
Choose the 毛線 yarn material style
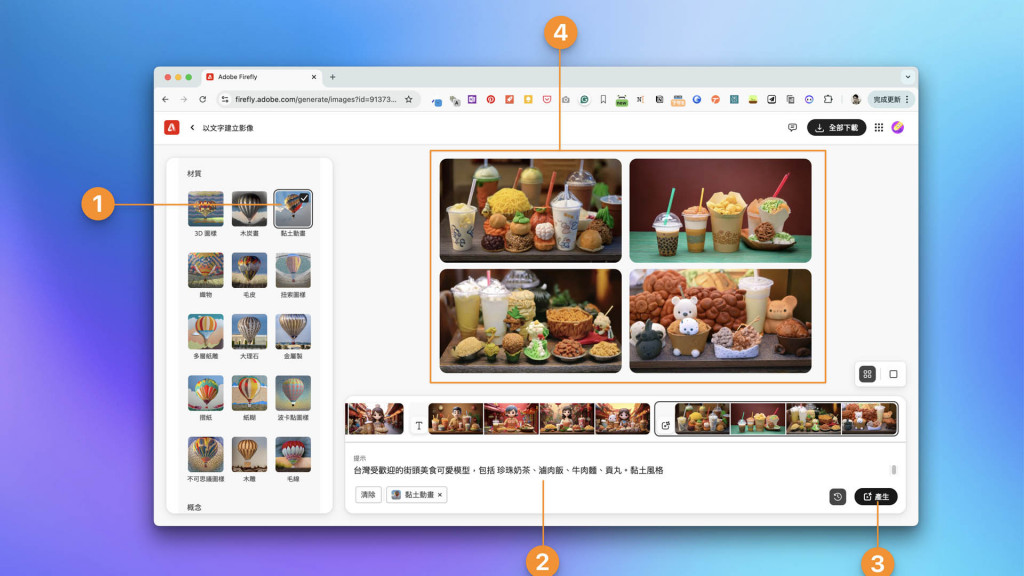293,454
